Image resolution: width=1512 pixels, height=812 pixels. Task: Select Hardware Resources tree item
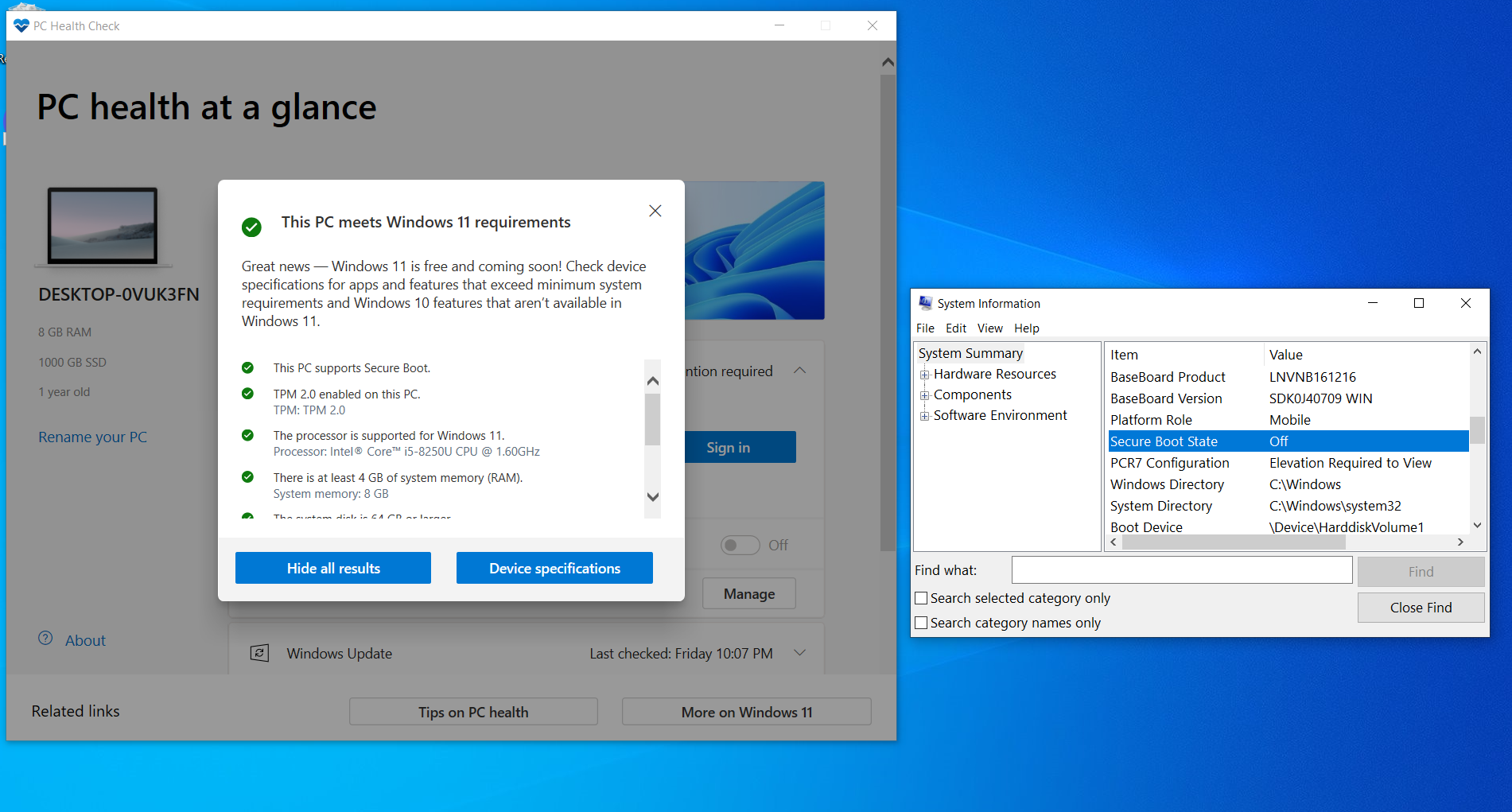tap(995, 374)
